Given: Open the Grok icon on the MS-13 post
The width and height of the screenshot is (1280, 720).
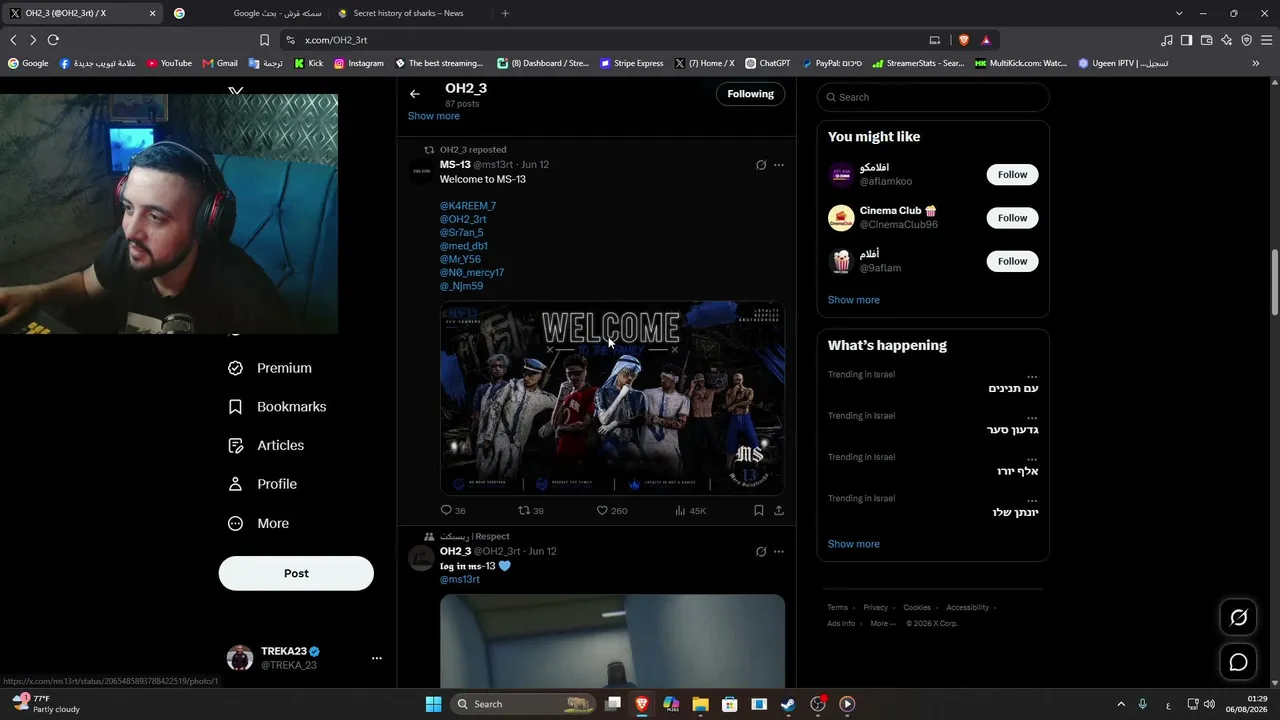Looking at the screenshot, I should click(x=761, y=165).
